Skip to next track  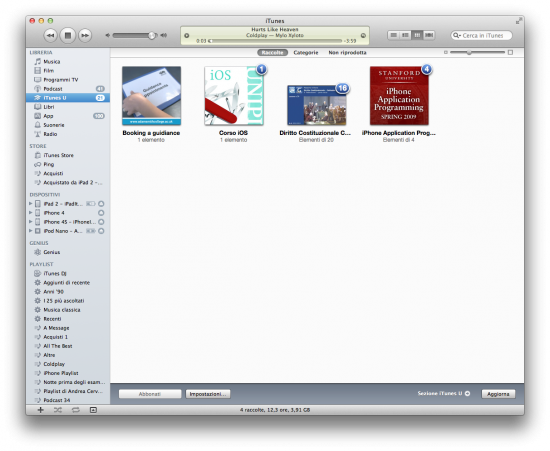(x=85, y=35)
